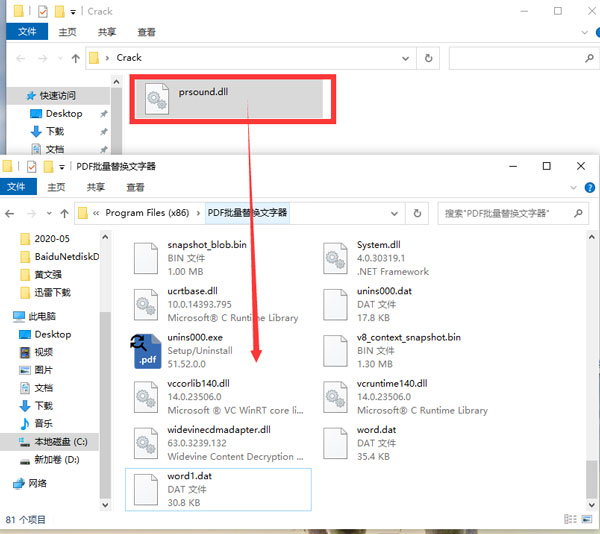Click PDF批量替换文字器 breadcrumb segment

point(247,213)
